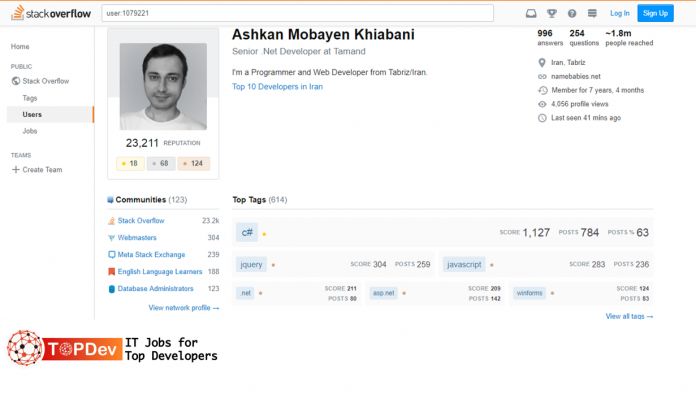Go to Jobs in the left sidebar
Image resolution: width=696 pixels, height=407 pixels.
pyautogui.click(x=30, y=131)
